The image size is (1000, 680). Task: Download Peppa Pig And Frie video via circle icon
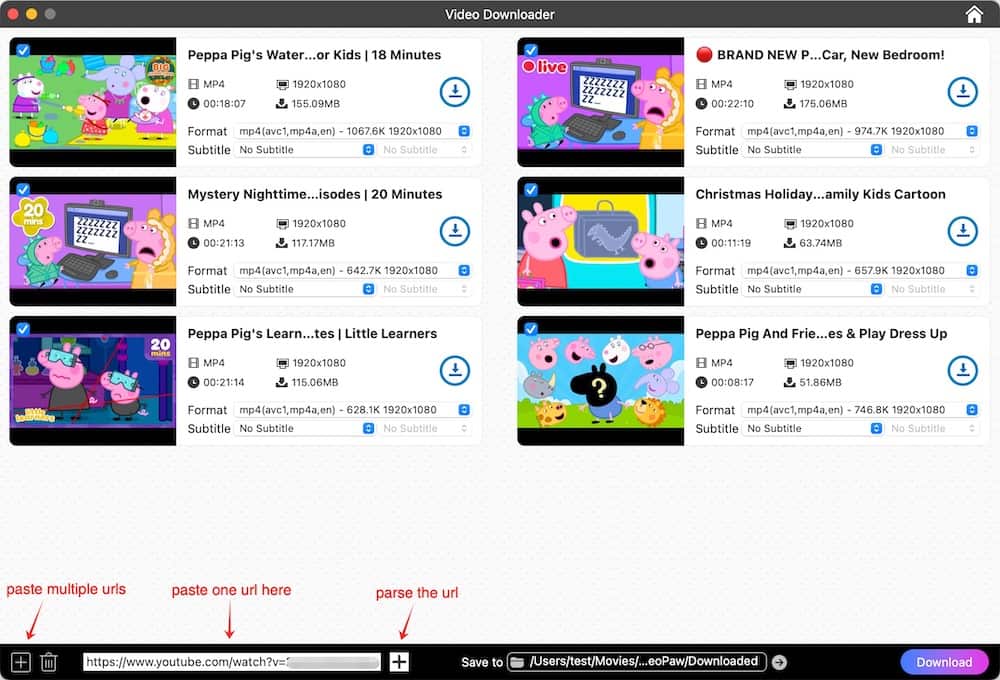pyautogui.click(x=962, y=371)
